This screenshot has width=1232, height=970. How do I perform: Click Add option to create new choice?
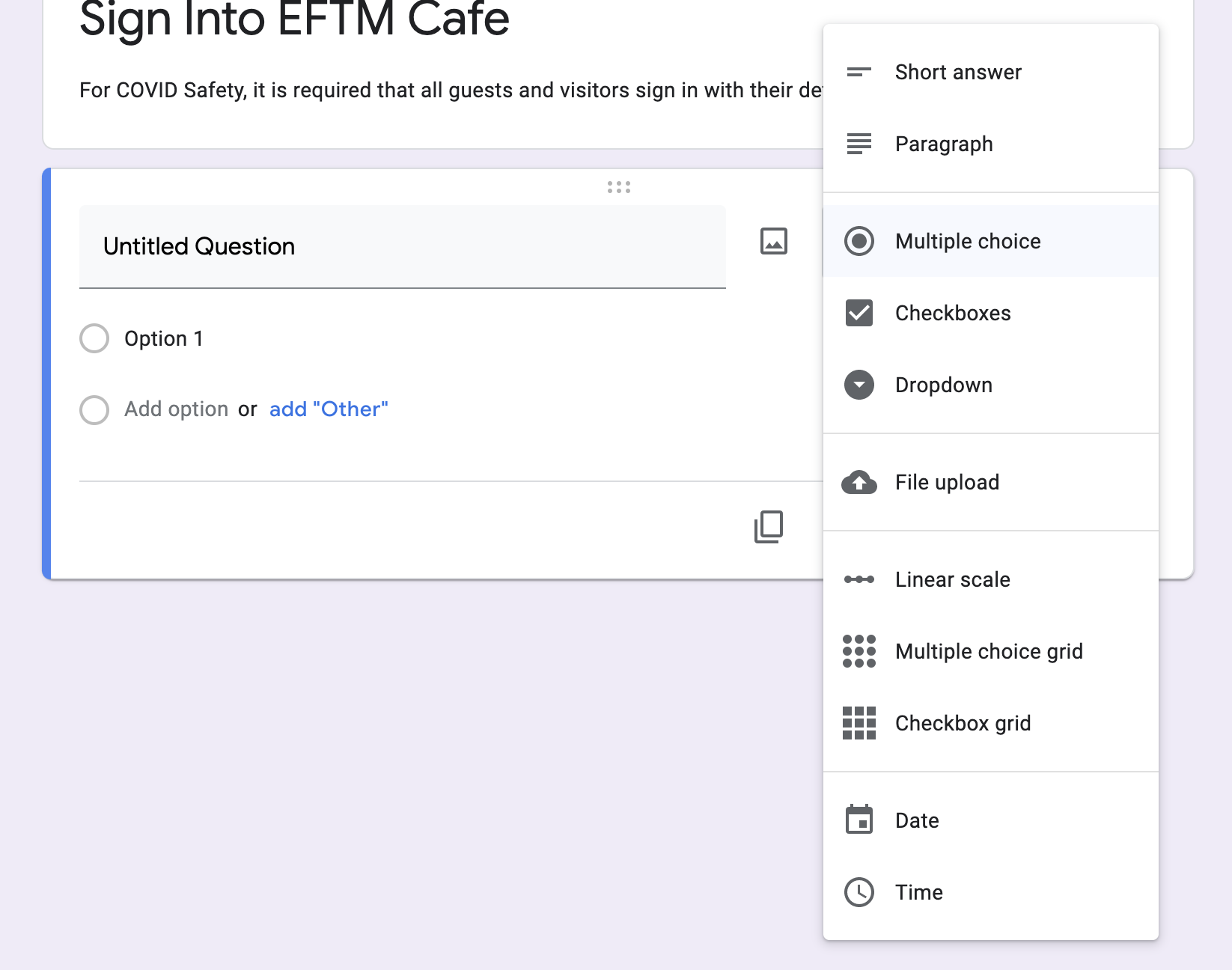[177, 409]
